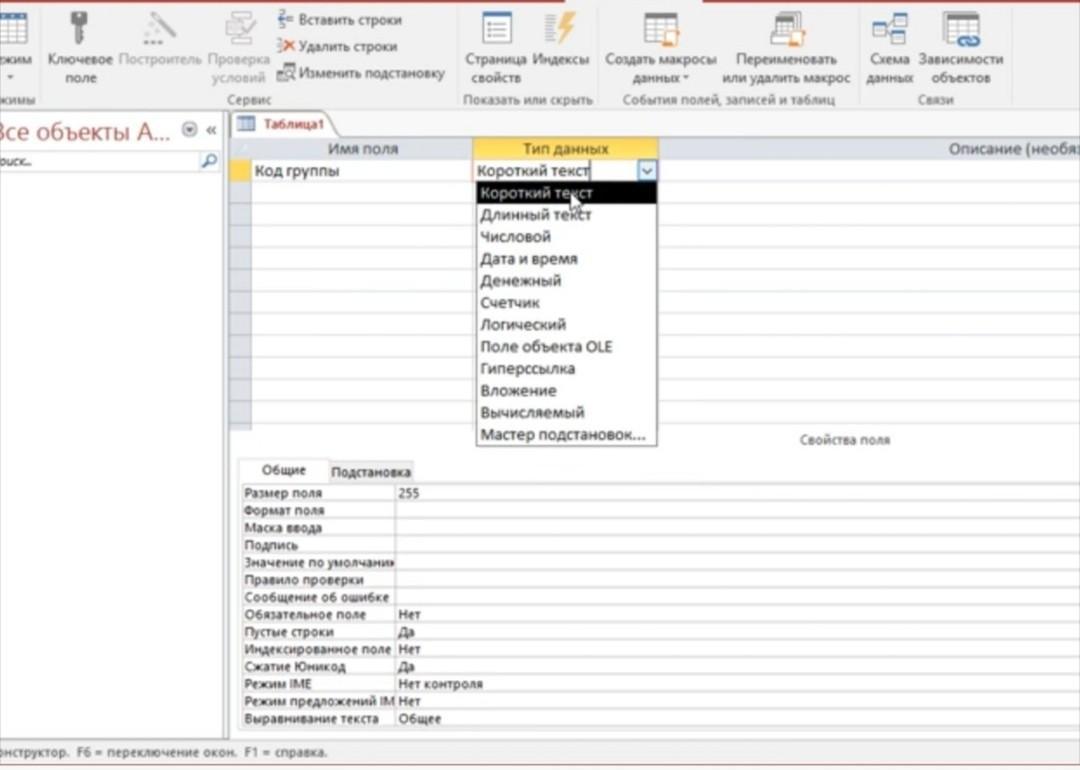This screenshot has width=1080, height=770.
Task: Select Длинный текст data type
Action: [x=566, y=215]
